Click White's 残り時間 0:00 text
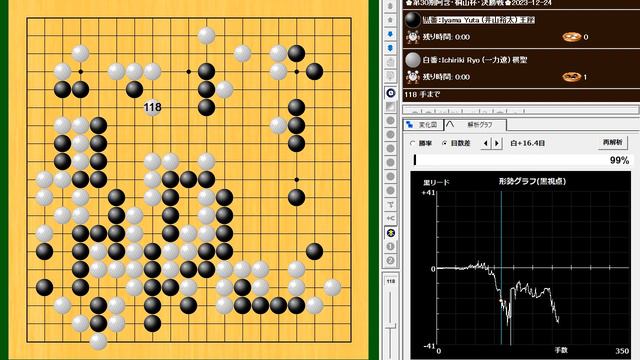Viewport: 640px width, 360px height. [x=446, y=77]
